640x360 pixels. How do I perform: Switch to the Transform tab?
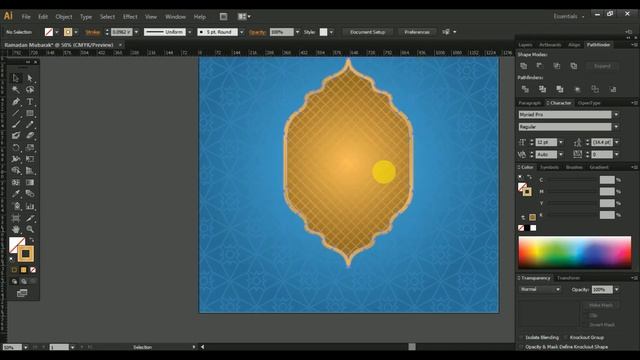[569, 278]
